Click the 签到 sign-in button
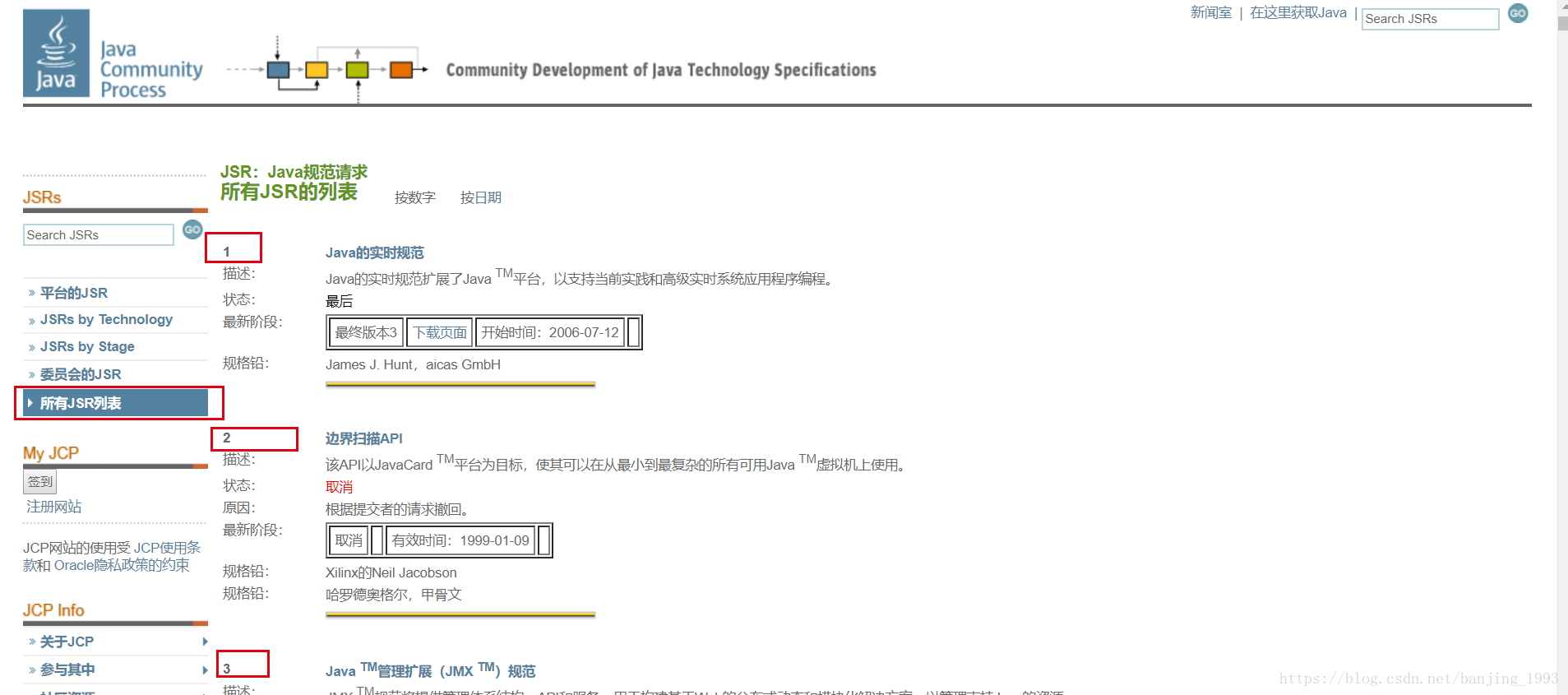Viewport: 1568px width, 695px height. (39, 482)
